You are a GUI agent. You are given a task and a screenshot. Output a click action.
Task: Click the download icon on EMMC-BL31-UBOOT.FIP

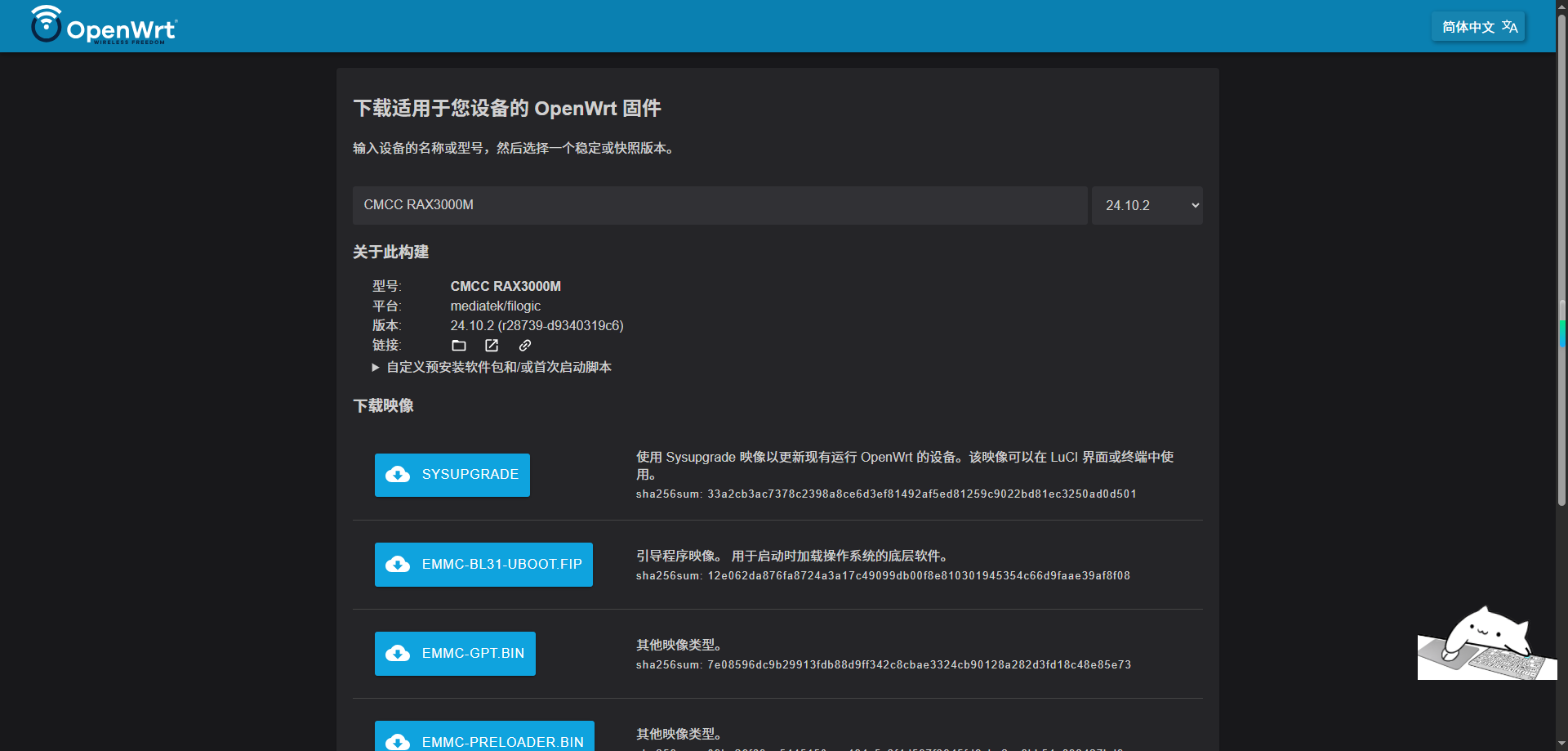tap(398, 564)
